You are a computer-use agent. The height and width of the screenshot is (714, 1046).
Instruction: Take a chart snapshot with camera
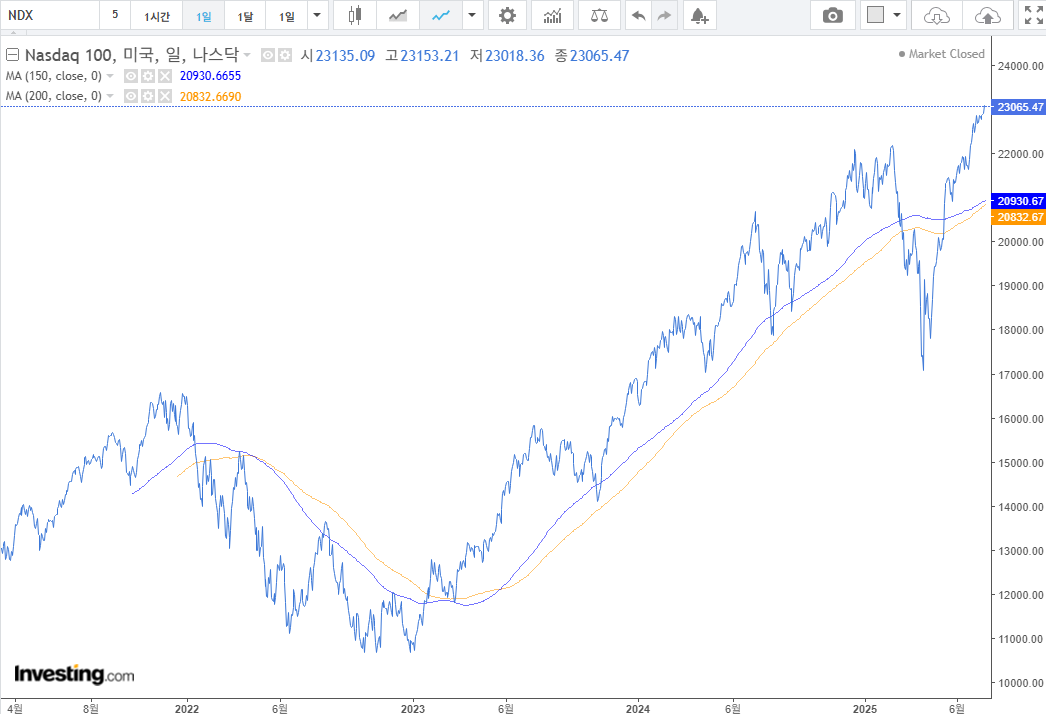click(833, 15)
